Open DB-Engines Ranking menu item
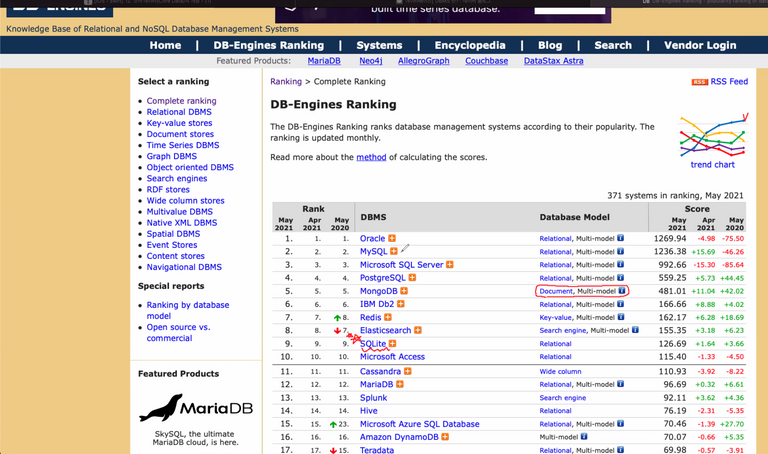768x454 pixels. [268, 46]
